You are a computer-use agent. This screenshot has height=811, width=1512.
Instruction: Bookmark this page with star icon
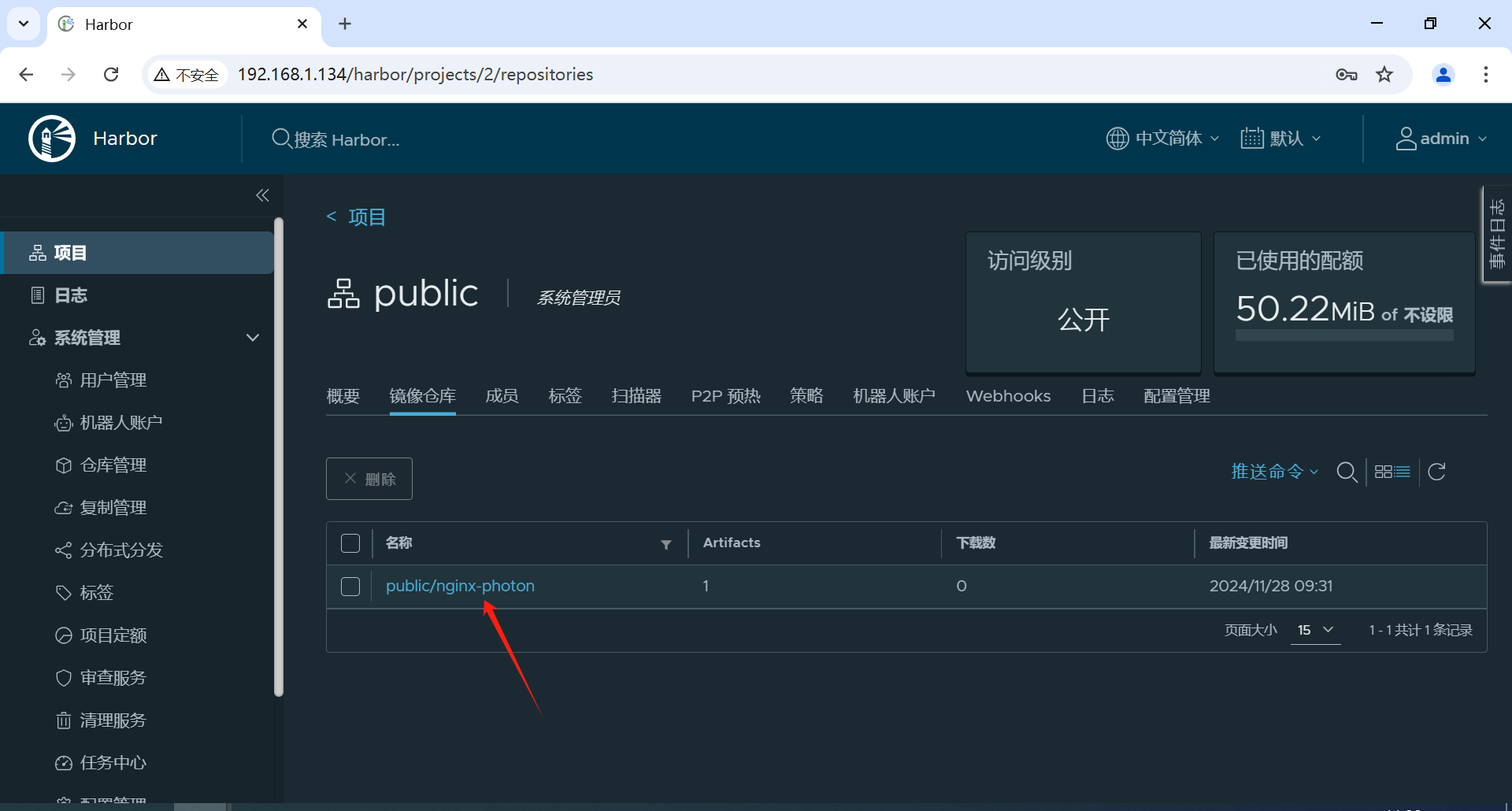coord(1384,75)
